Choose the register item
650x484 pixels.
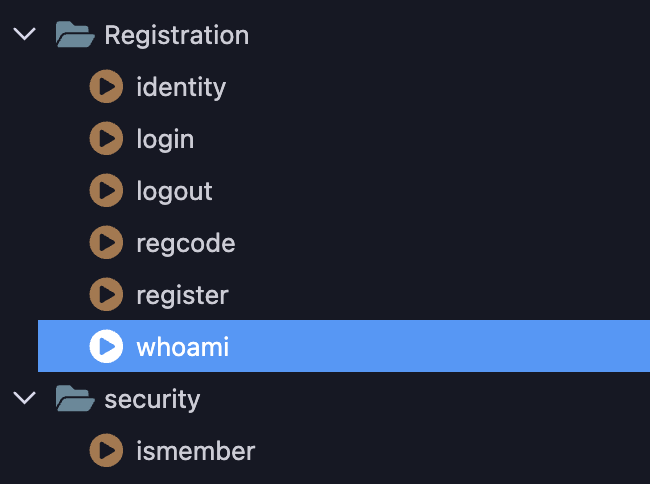182,295
